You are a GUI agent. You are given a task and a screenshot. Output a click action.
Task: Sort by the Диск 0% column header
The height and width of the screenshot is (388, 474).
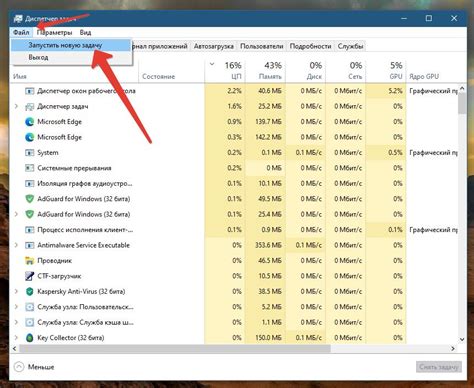pyautogui.click(x=305, y=70)
